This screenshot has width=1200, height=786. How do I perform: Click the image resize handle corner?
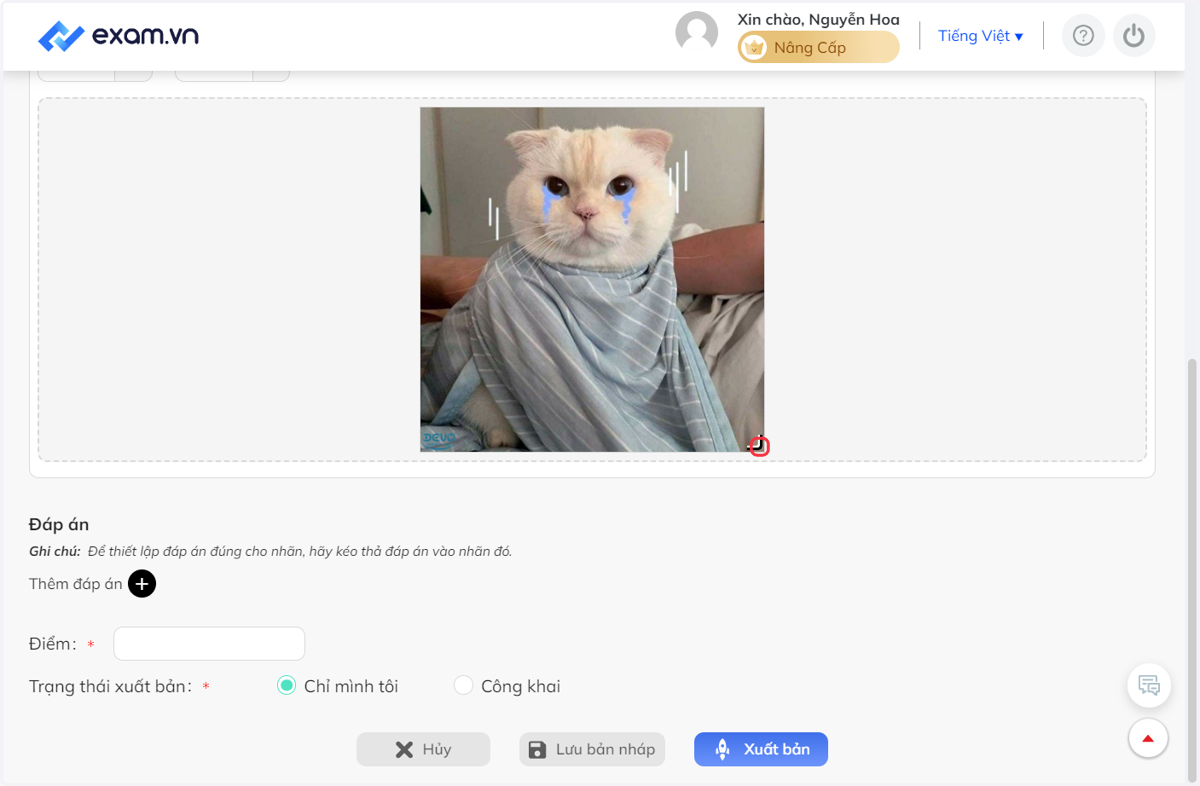click(x=759, y=446)
